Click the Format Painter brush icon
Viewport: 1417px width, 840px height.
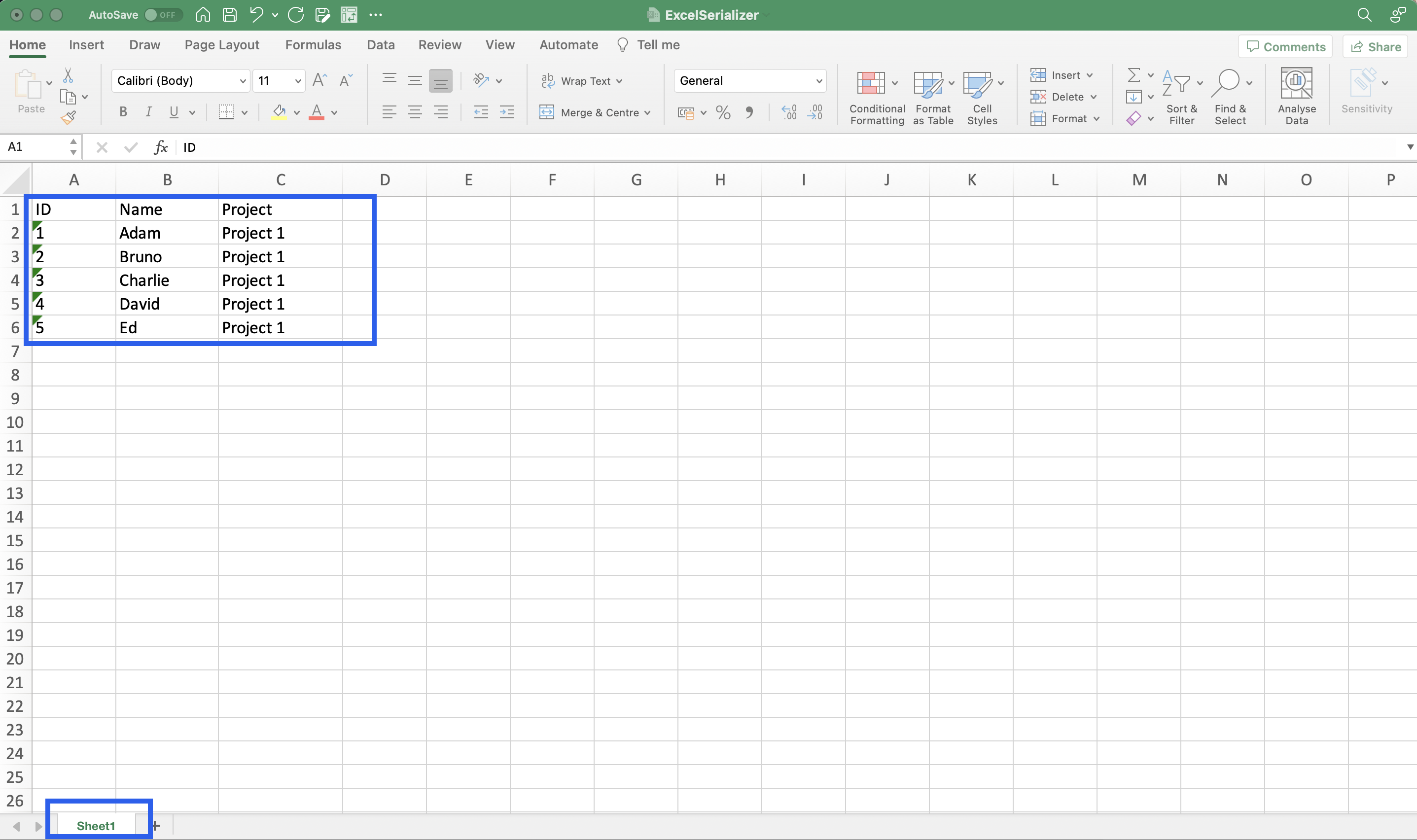point(69,118)
